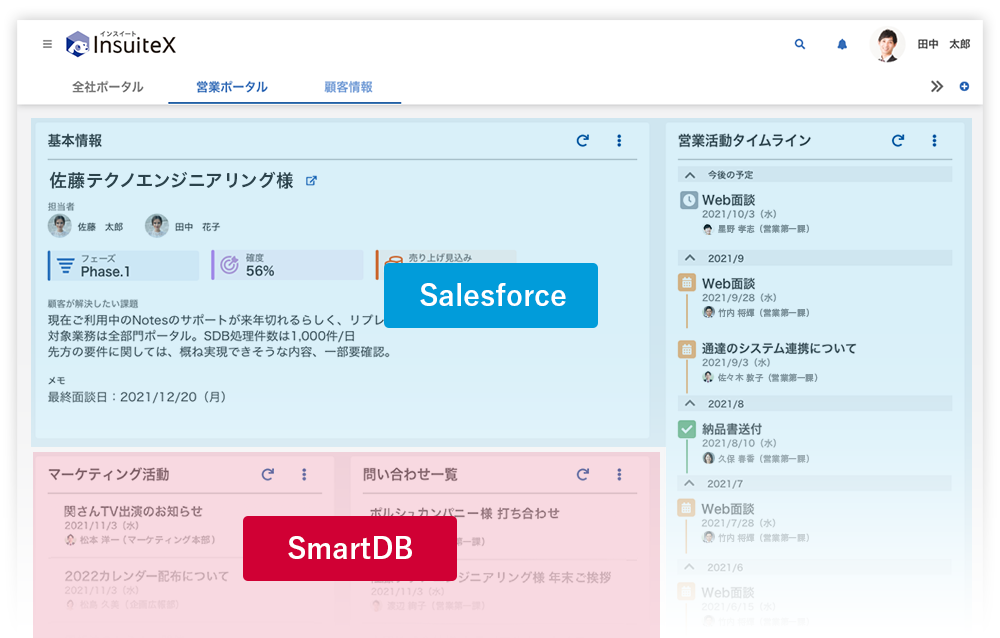Click the Salesforce label

coord(491,295)
